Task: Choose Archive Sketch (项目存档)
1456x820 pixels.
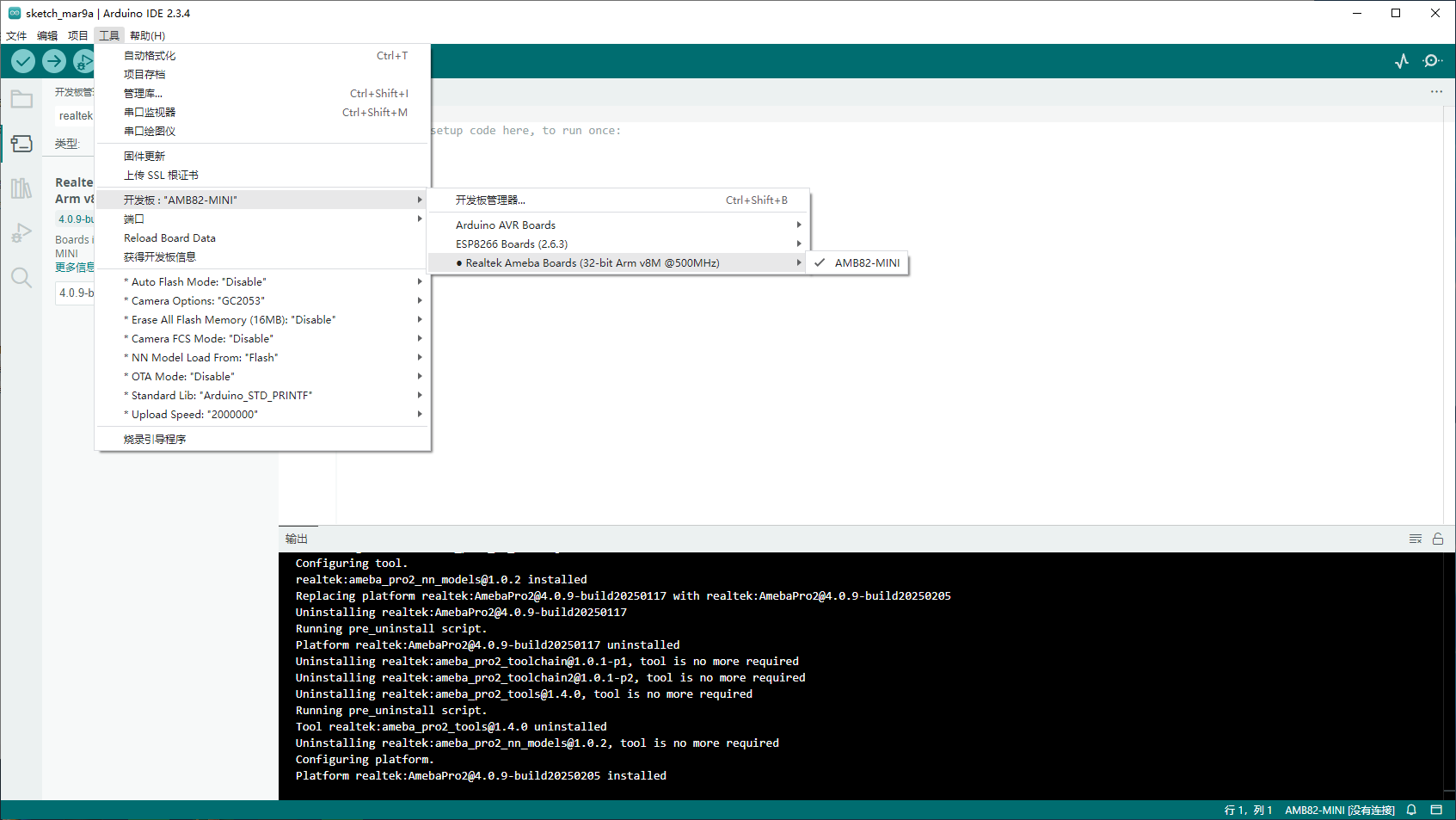Action: click(262, 75)
